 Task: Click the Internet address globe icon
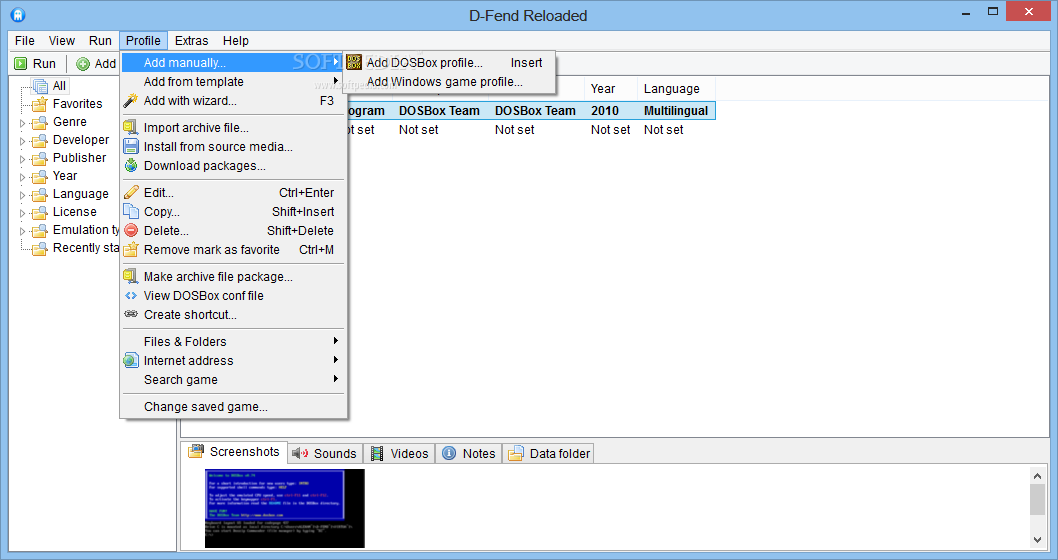pyautogui.click(x=131, y=361)
